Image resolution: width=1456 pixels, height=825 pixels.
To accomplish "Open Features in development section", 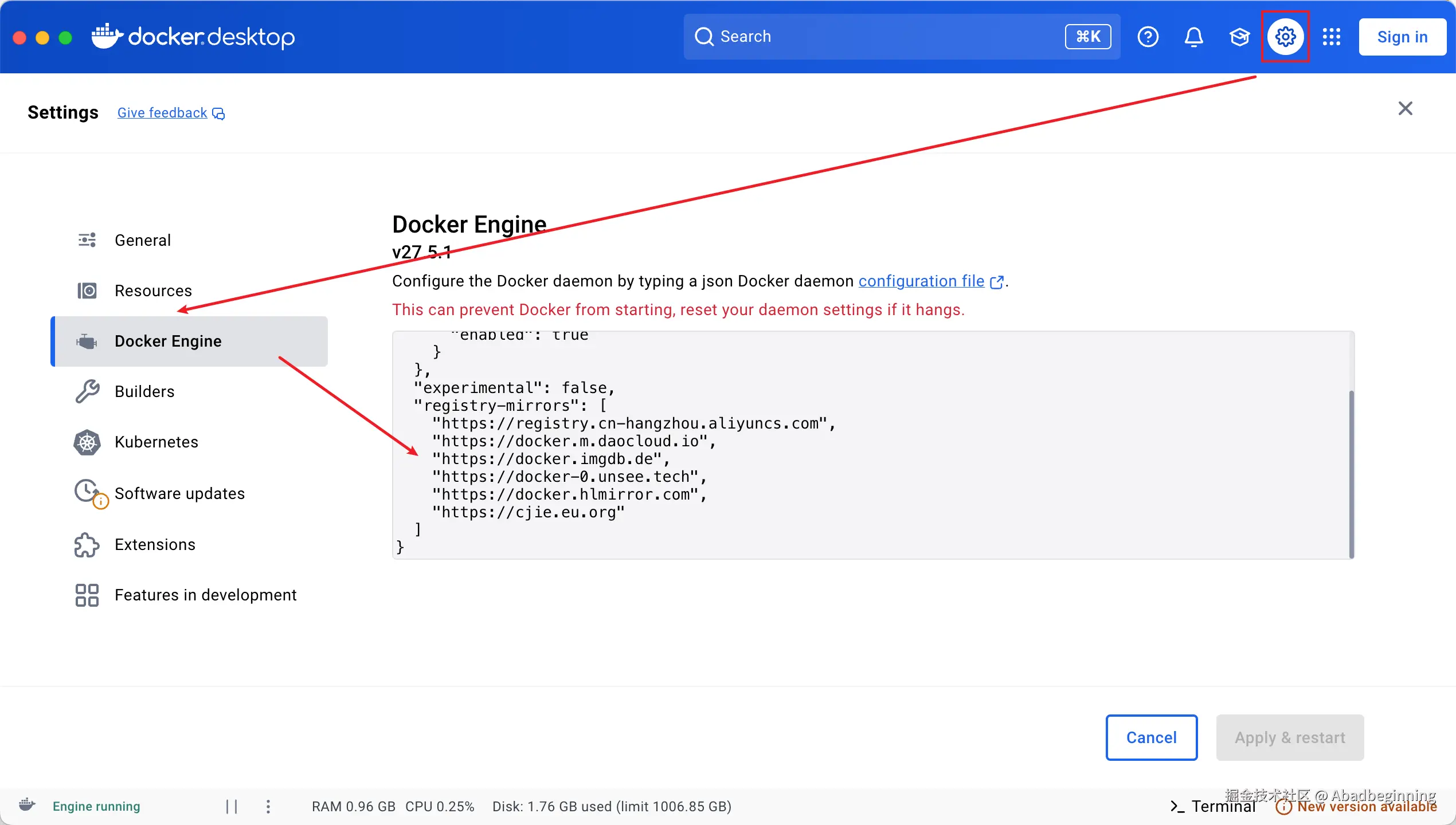I will click(205, 595).
